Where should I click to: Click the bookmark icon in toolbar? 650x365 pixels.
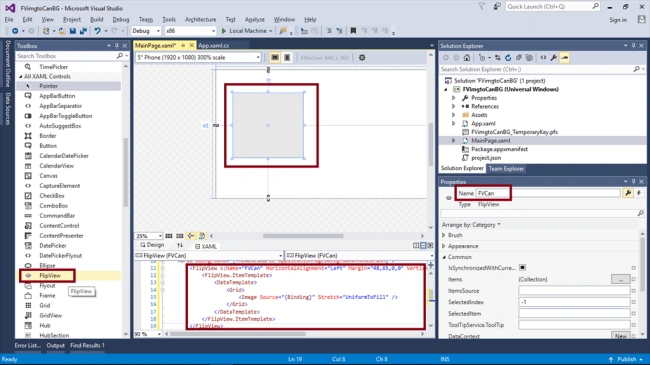pos(353,31)
